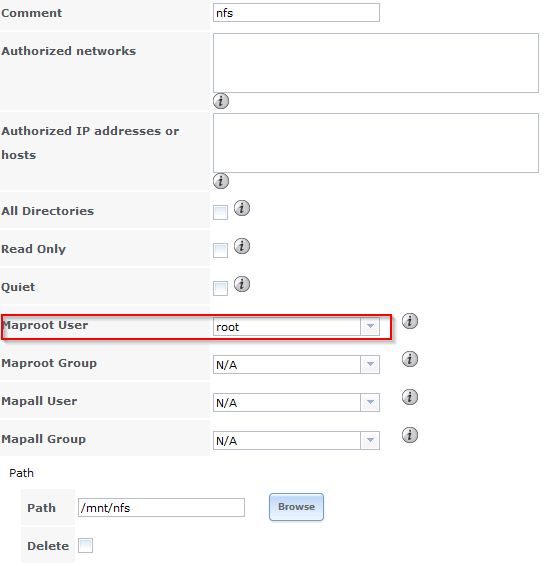557x566 pixels.
Task: Show help info for All Directories
Action: 242,208
